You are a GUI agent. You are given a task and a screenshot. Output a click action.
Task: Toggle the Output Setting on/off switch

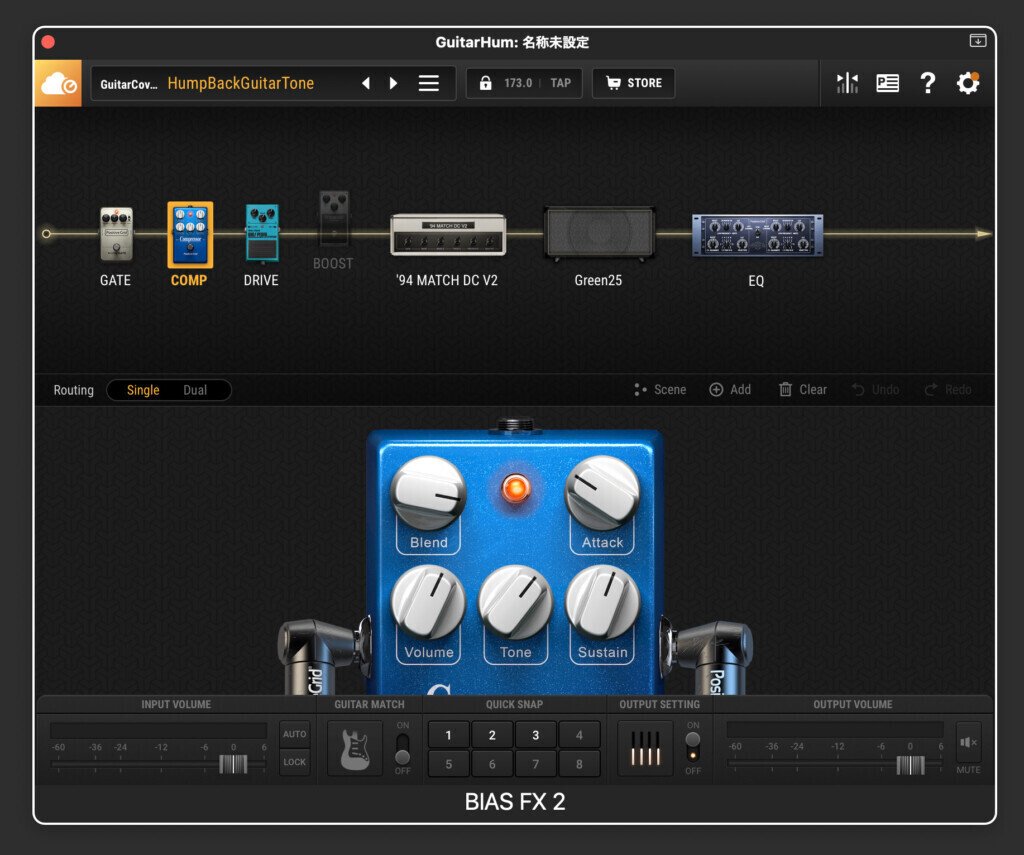(x=693, y=747)
